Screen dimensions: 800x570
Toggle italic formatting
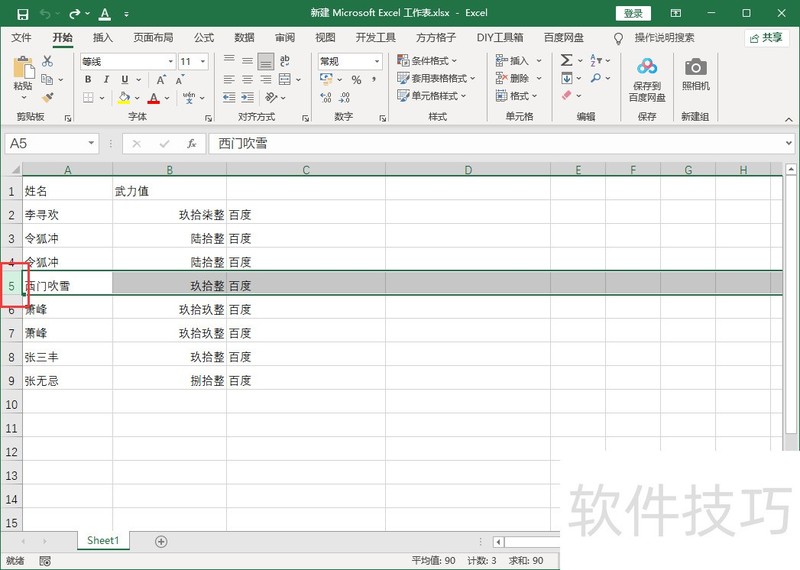point(107,80)
